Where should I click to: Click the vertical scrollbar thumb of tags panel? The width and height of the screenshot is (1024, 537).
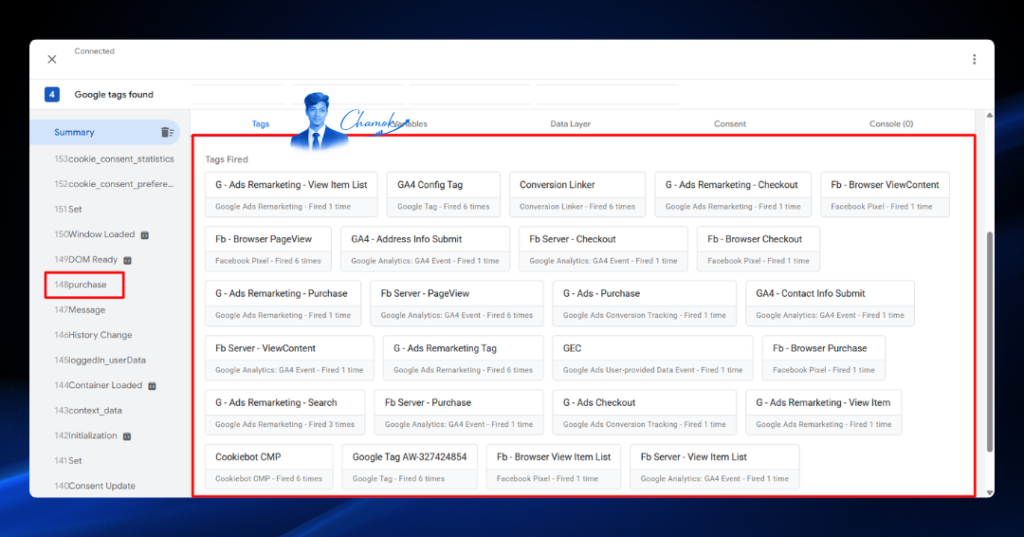click(989, 341)
